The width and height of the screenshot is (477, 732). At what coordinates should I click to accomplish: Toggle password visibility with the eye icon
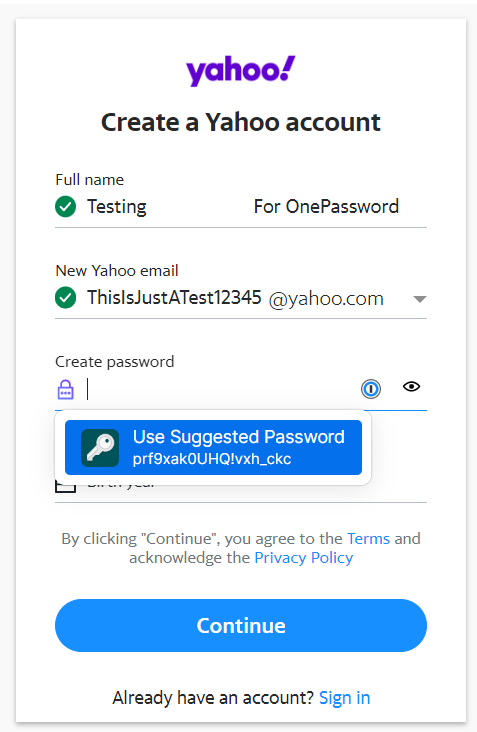pos(411,387)
